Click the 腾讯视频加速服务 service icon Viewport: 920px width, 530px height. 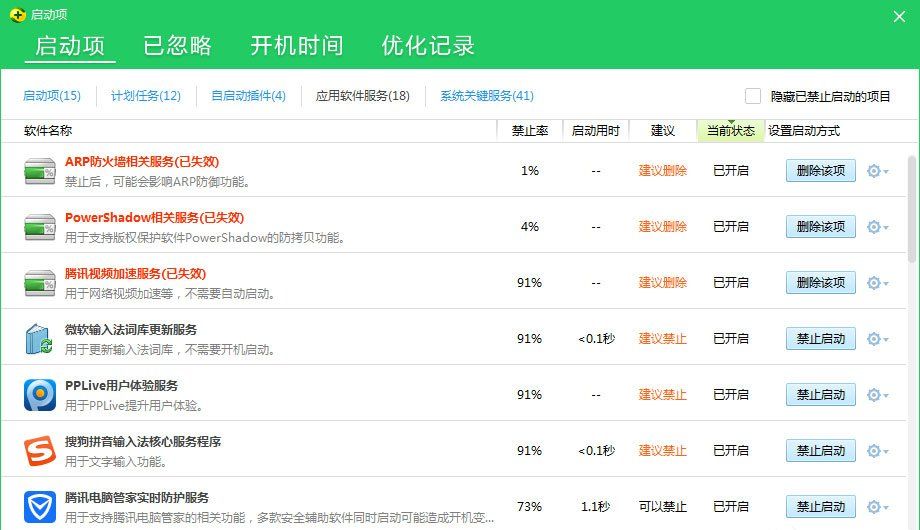39,283
